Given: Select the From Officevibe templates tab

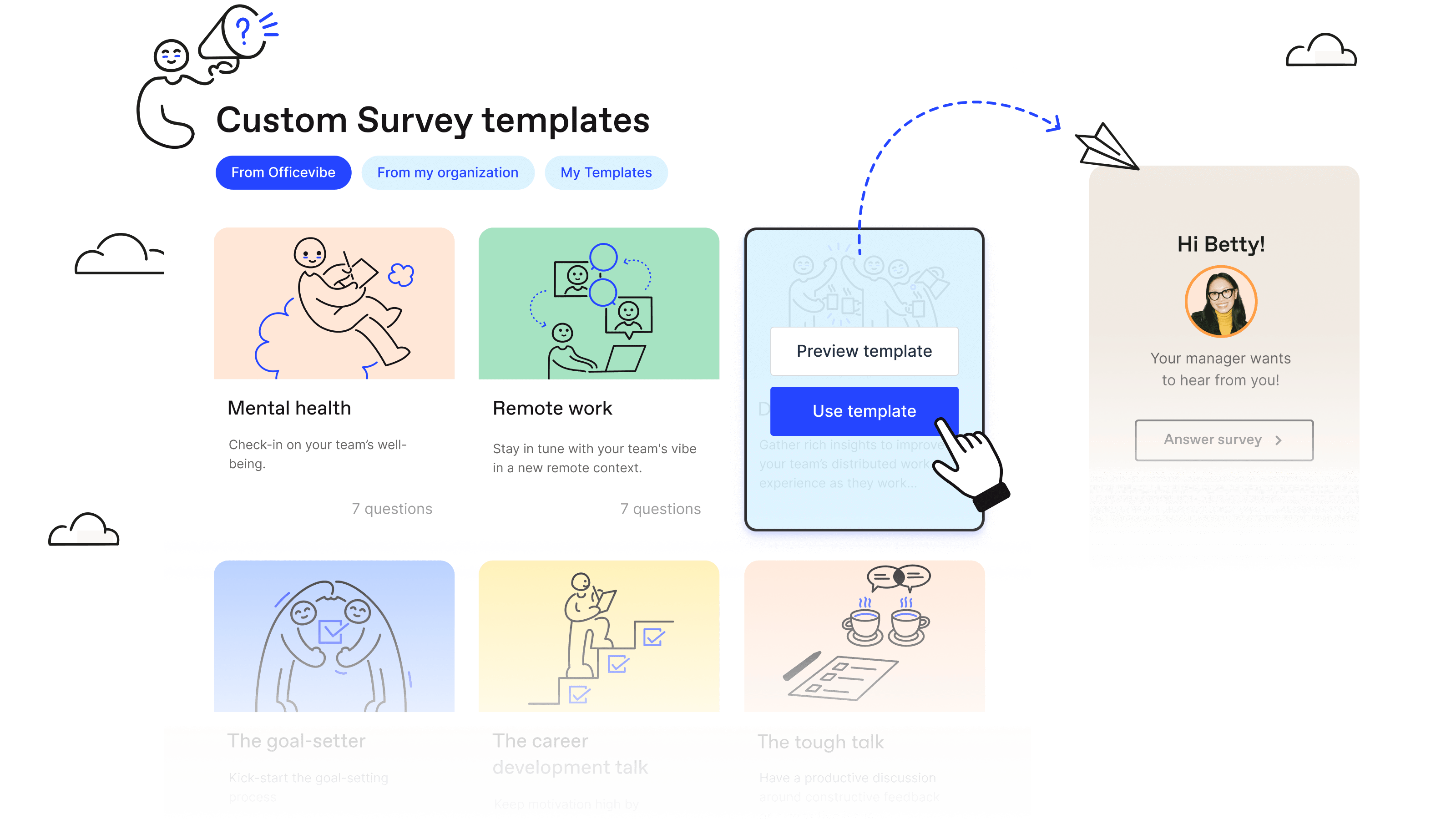Looking at the screenshot, I should click(283, 172).
